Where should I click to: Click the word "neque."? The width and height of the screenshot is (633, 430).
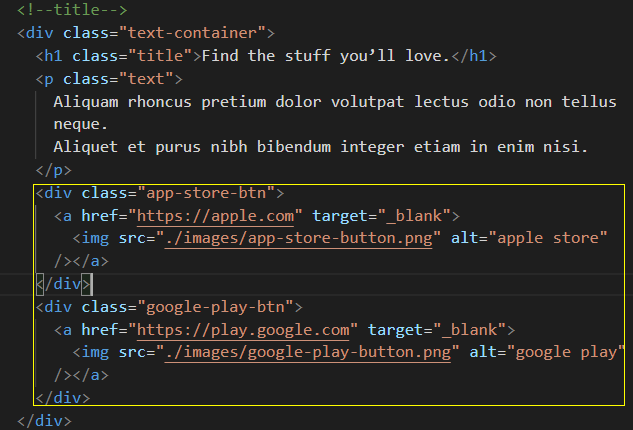click(x=81, y=124)
